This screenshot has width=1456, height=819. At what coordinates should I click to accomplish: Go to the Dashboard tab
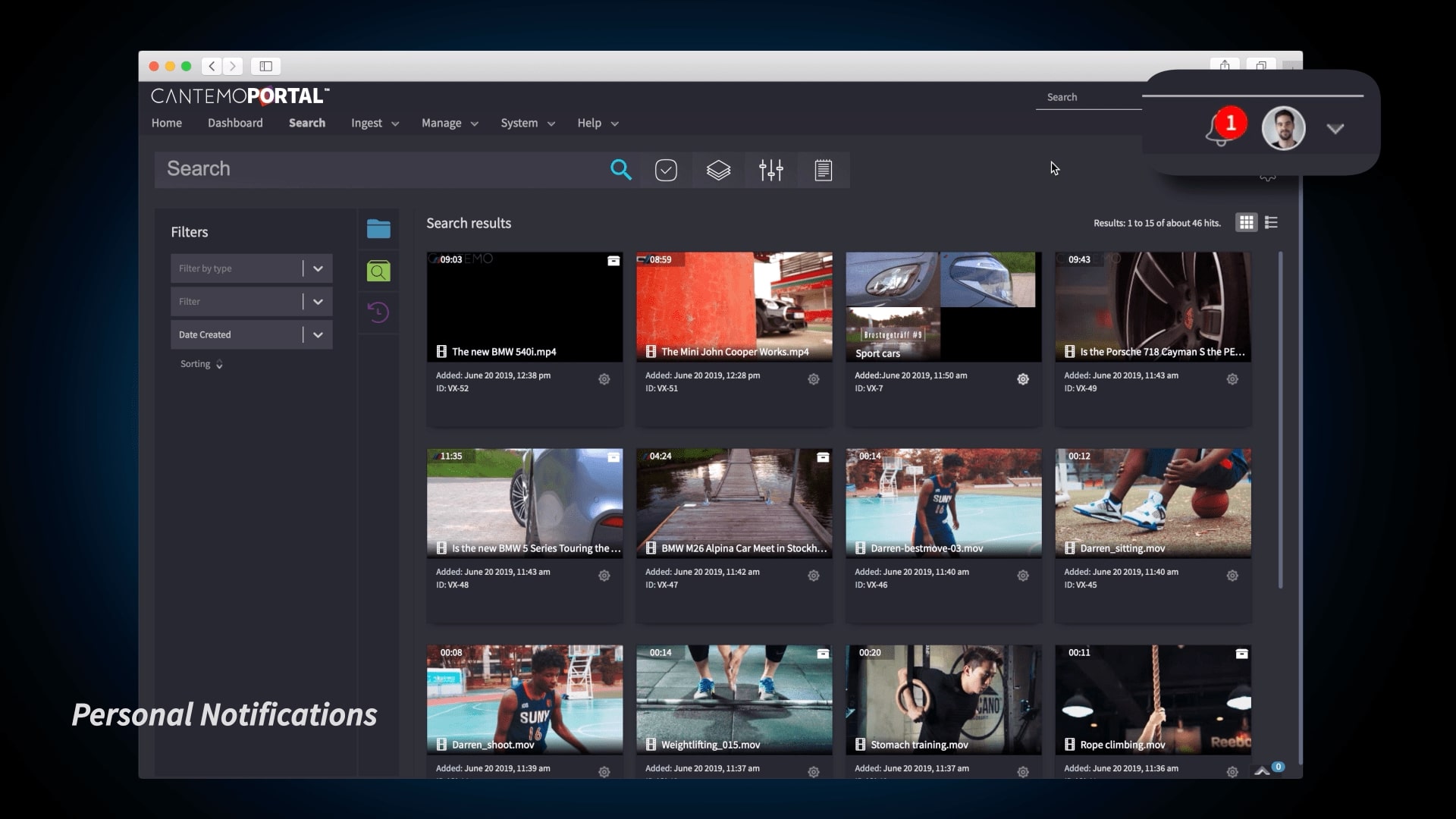[x=235, y=123]
